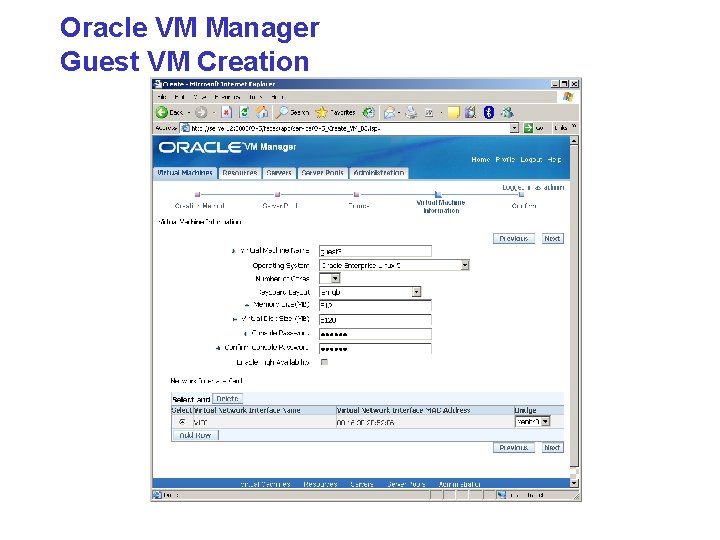Expand the Mail button dropdown arrow
The image size is (720, 540).
point(399,112)
